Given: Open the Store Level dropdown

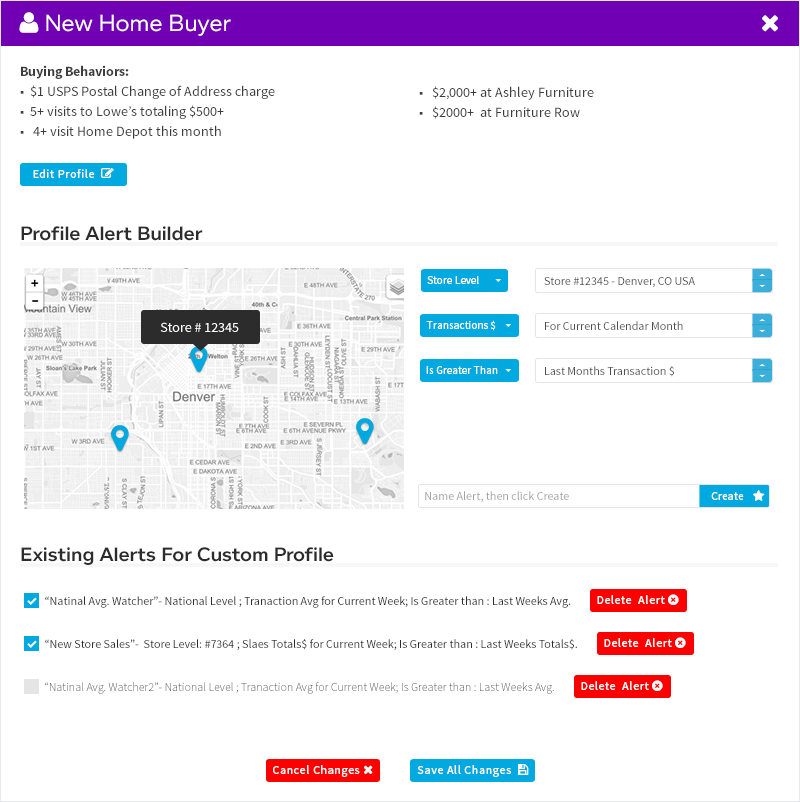Looking at the screenshot, I should point(464,281).
